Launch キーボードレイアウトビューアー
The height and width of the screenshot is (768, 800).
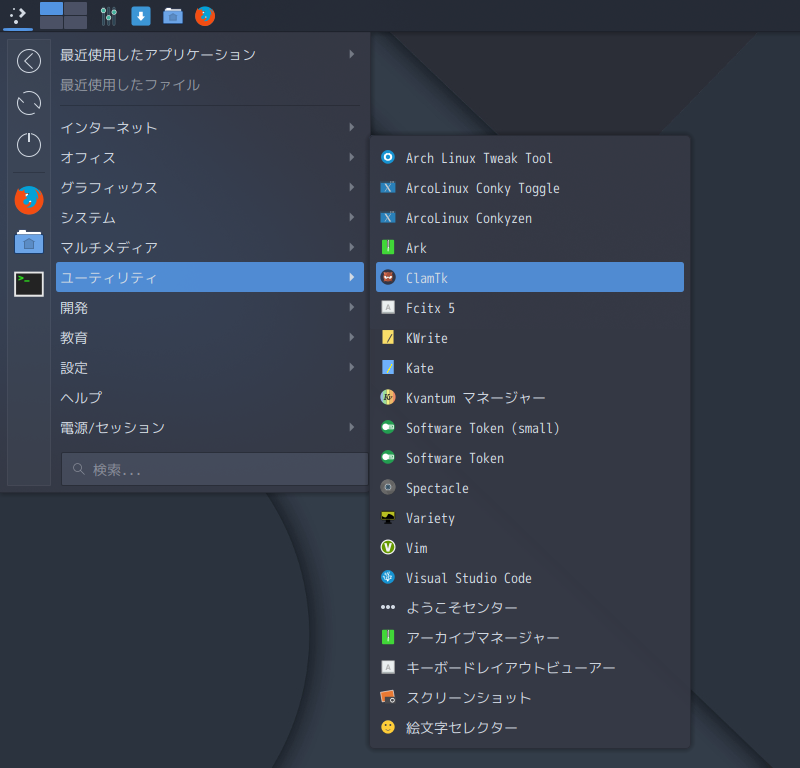[x=530, y=667]
